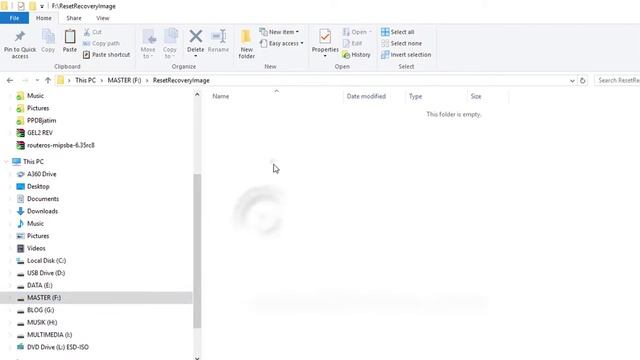Switch to the Share ribbon tab
Image resolution: width=640 pixels, height=360 pixels.
pyautogui.click(x=74, y=18)
